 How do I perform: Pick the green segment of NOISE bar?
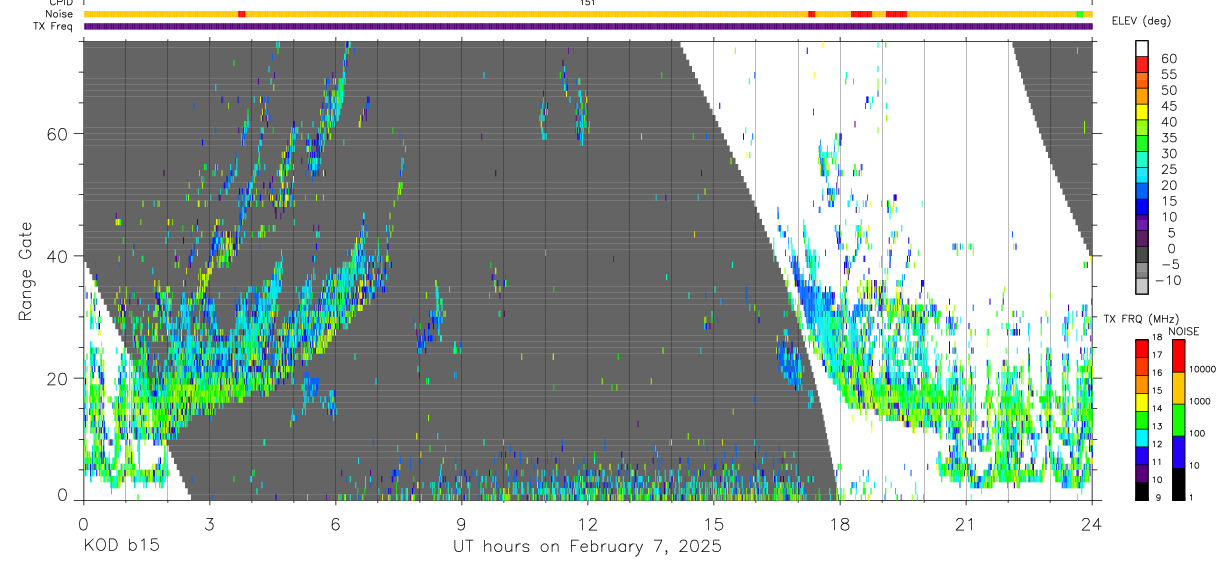tap(1179, 419)
